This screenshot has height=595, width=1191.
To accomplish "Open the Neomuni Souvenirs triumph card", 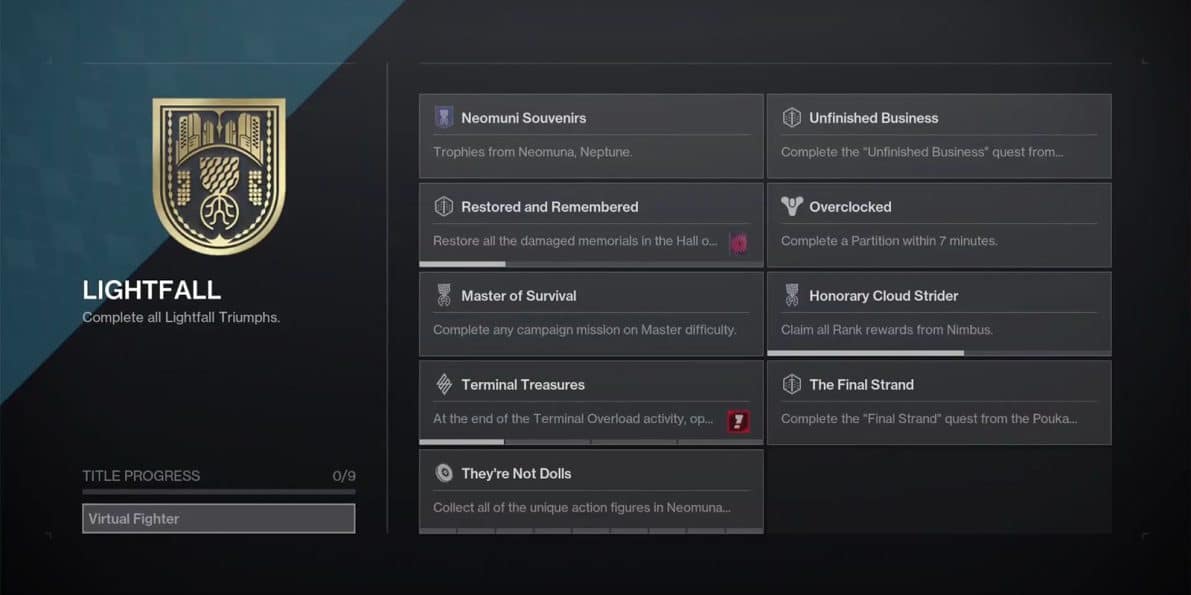I will (591, 136).
